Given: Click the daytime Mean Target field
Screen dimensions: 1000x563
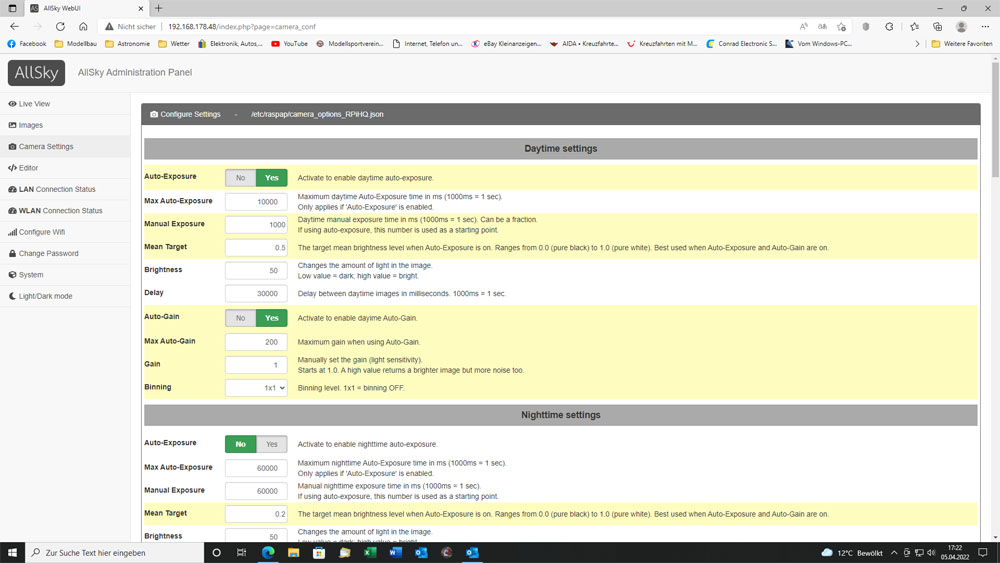Looking at the screenshot, I should pos(256,247).
